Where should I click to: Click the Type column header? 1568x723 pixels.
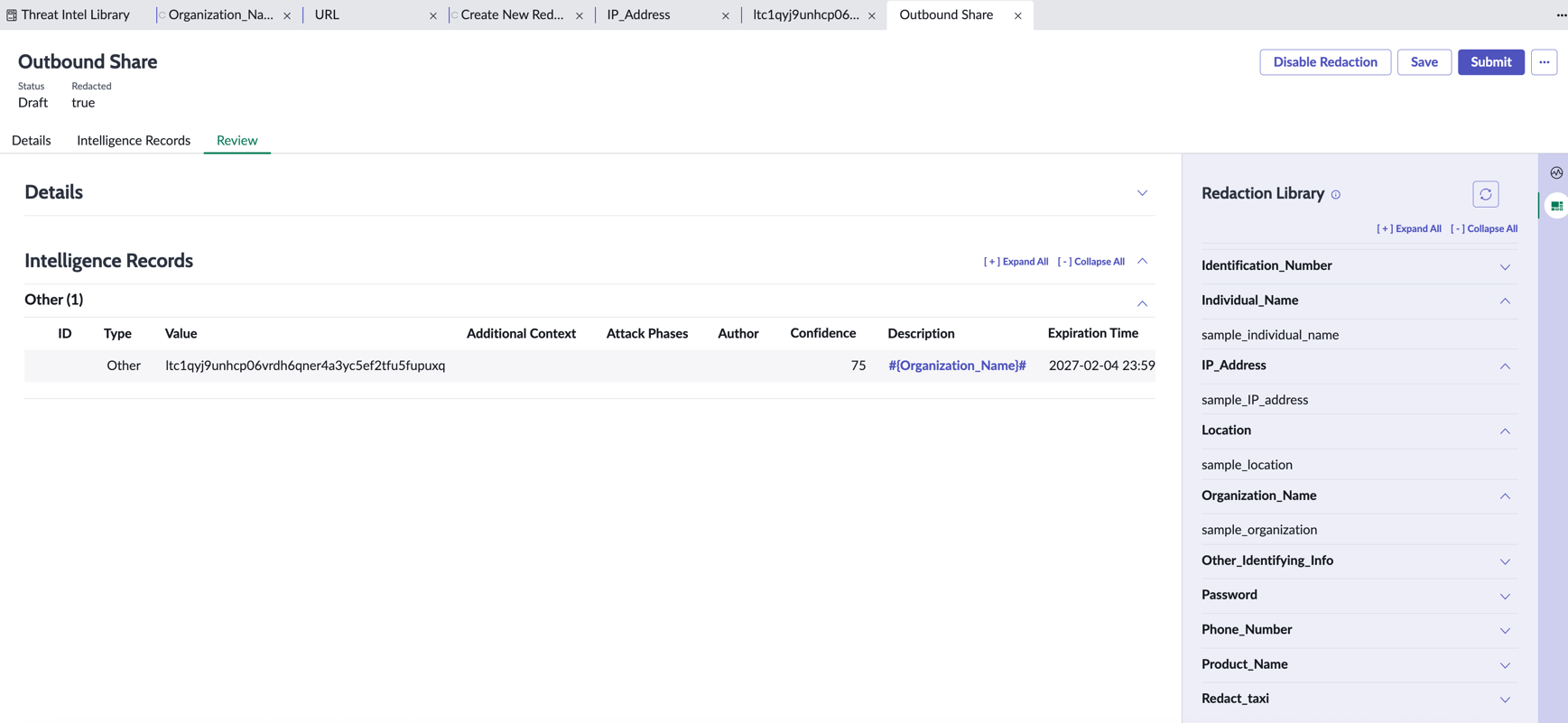[117, 333]
